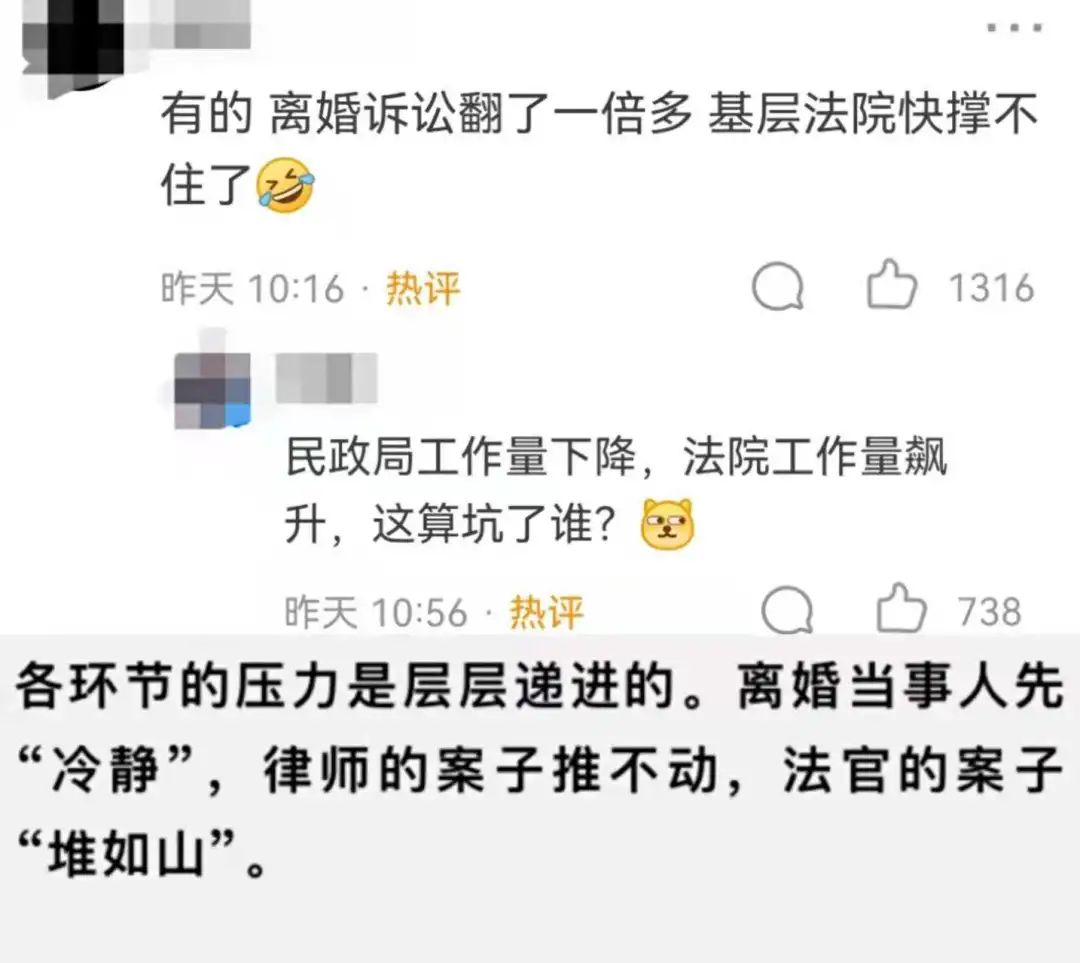This screenshot has height=963, width=1080.
Task: Tap the doge emoji after 这算坑了谁
Action: [667, 524]
